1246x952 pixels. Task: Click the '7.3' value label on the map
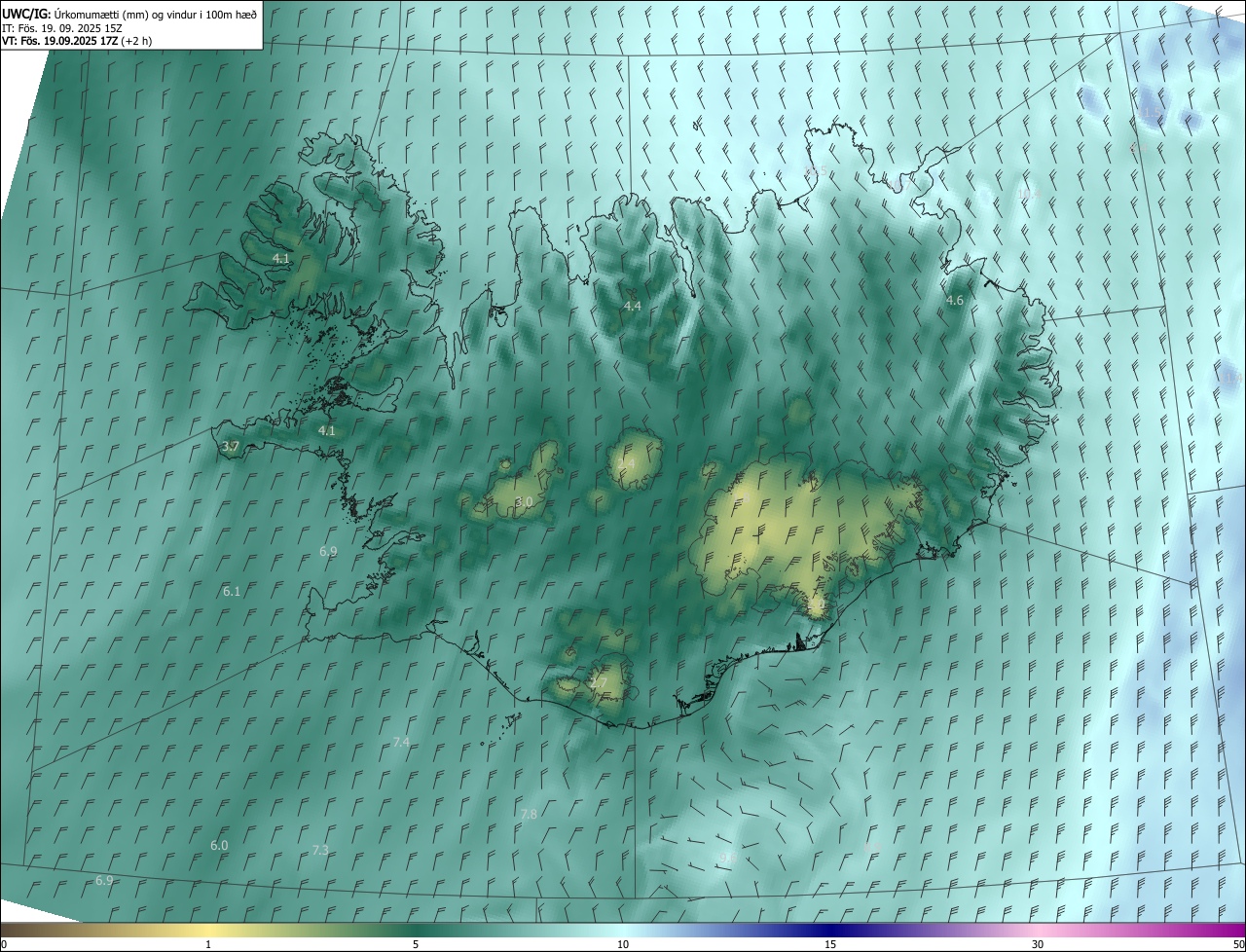coord(319,851)
